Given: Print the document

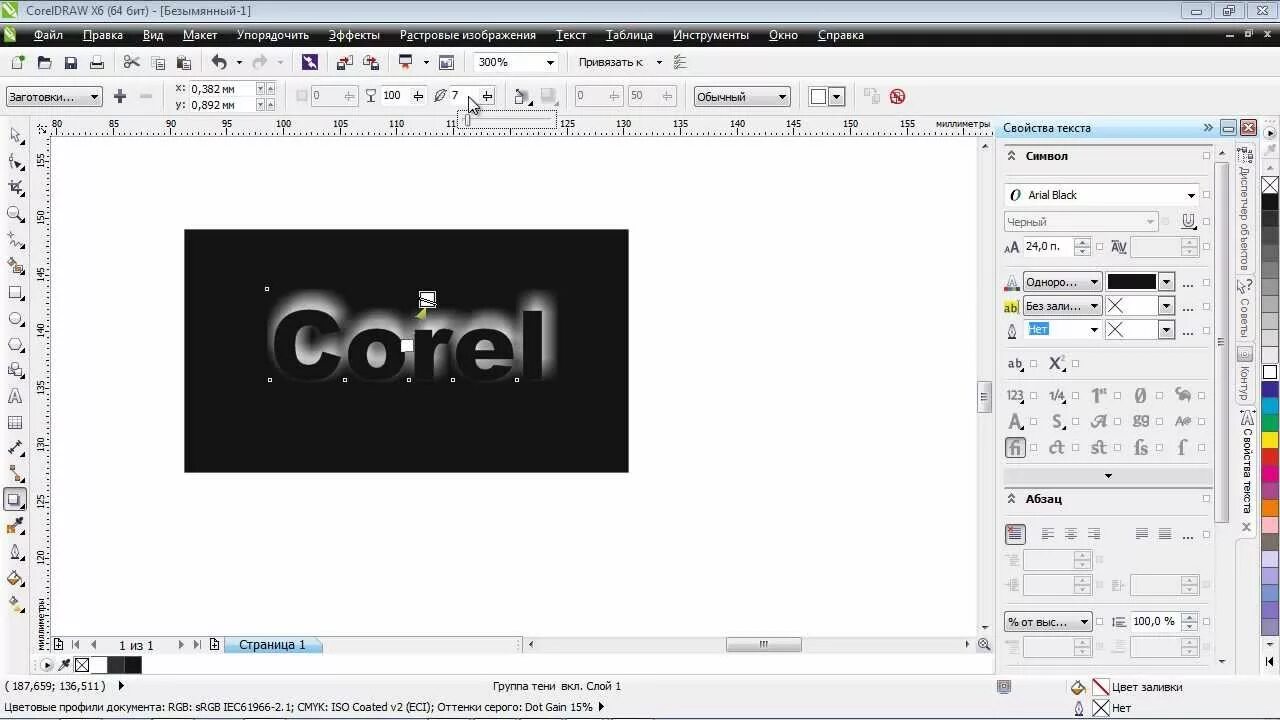Looking at the screenshot, I should [97, 62].
